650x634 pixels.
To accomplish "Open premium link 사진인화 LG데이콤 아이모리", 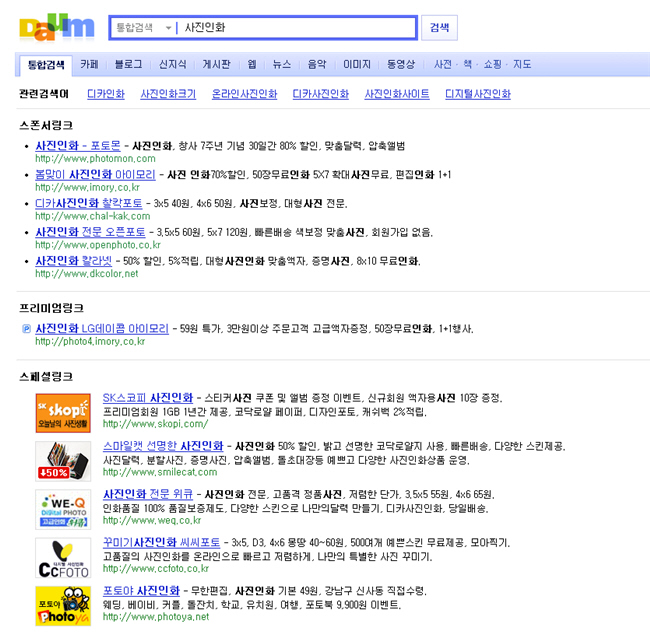I will (102, 329).
